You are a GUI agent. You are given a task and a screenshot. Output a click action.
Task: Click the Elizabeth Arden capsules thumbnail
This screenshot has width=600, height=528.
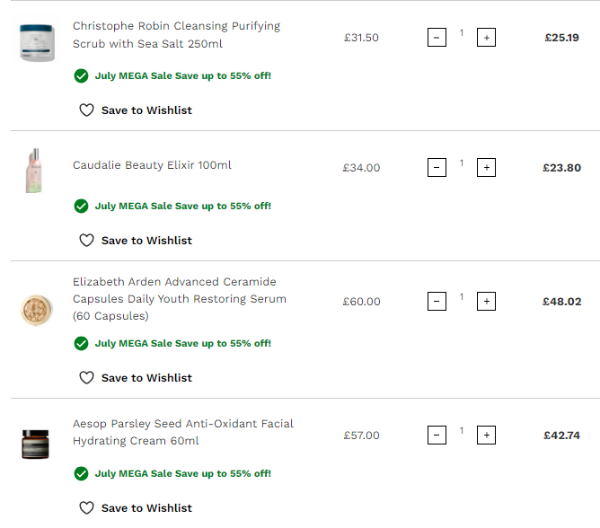[37, 309]
